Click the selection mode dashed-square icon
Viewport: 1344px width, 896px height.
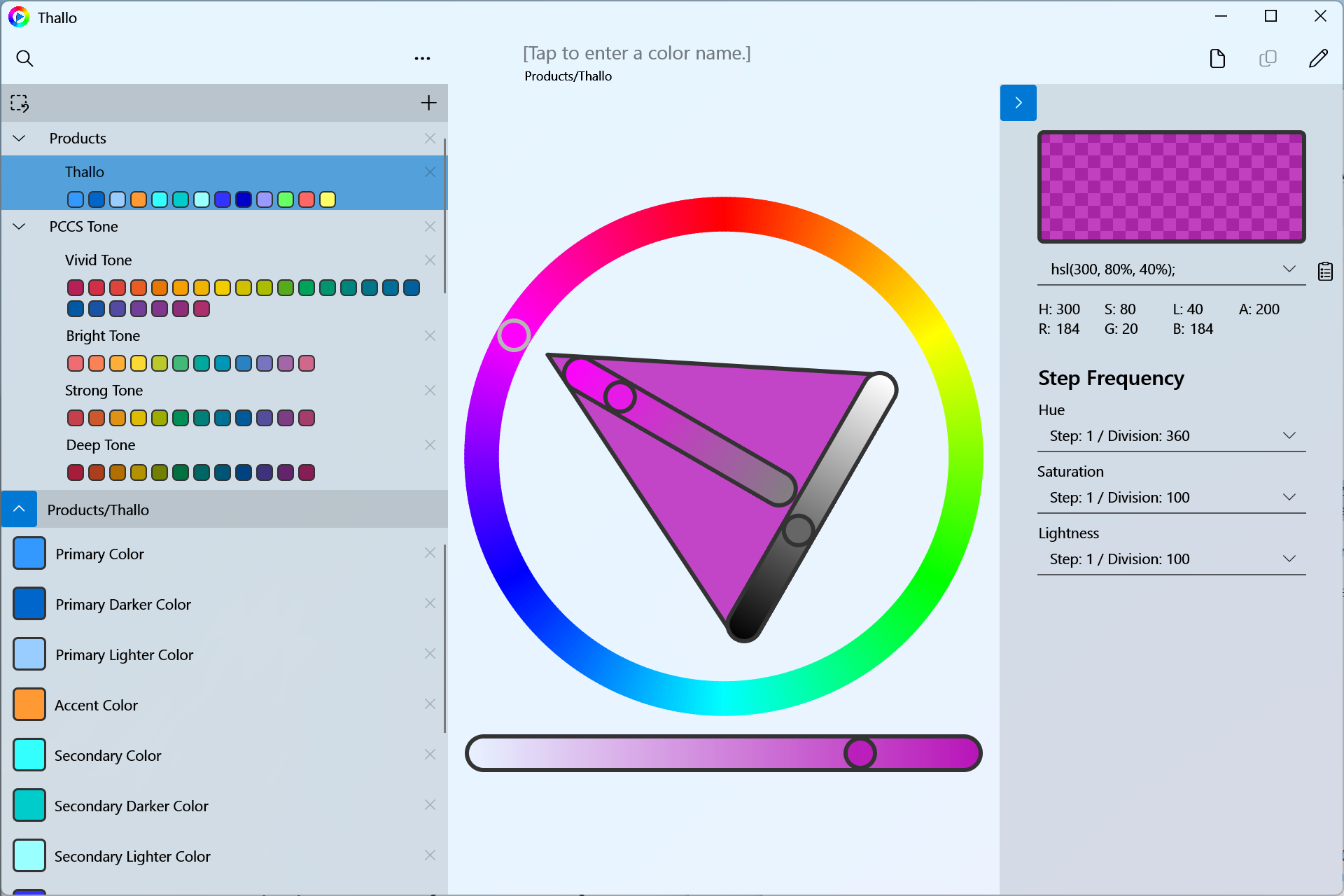point(20,104)
